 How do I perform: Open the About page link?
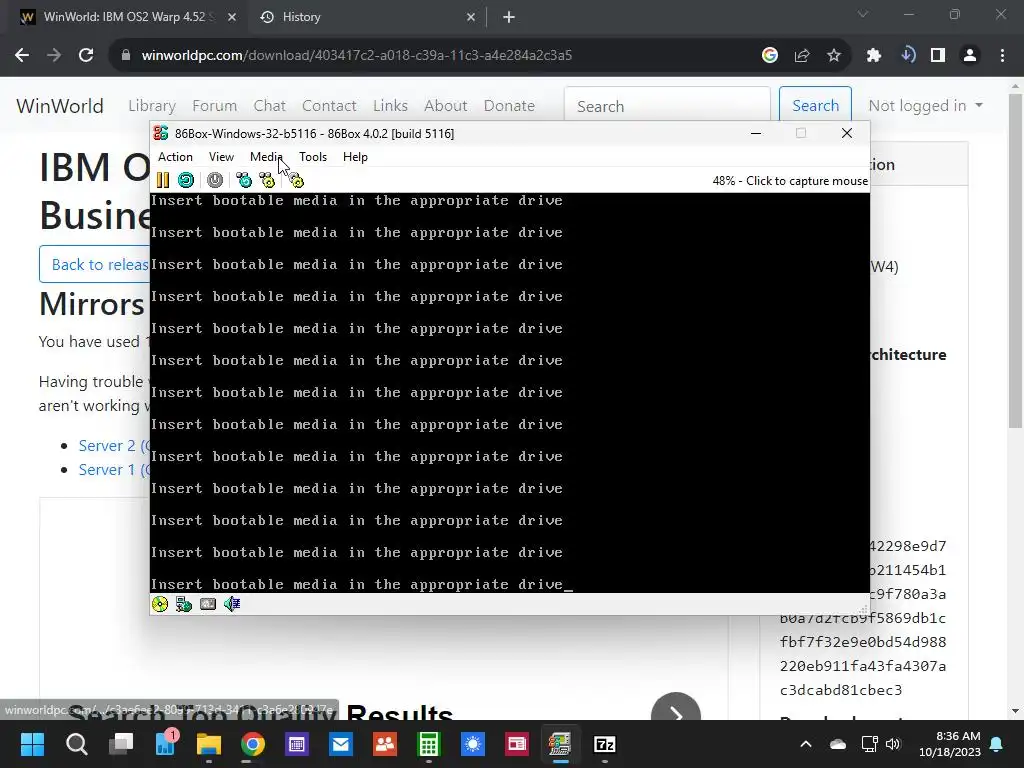[445, 106]
